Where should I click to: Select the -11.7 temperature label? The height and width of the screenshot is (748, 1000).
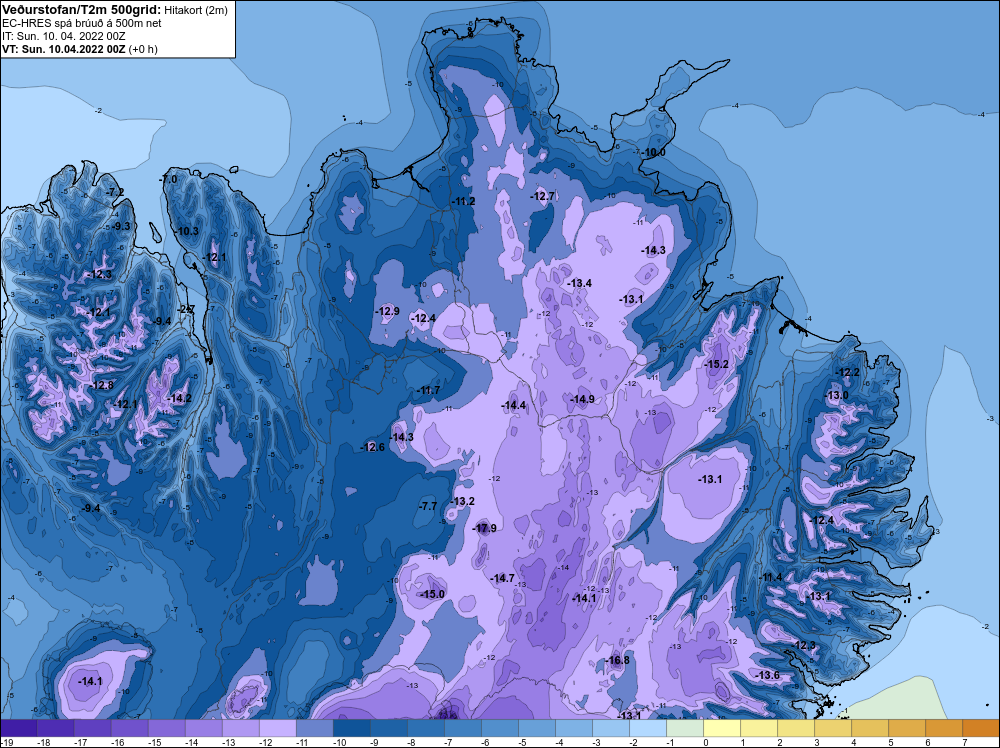click(x=428, y=390)
